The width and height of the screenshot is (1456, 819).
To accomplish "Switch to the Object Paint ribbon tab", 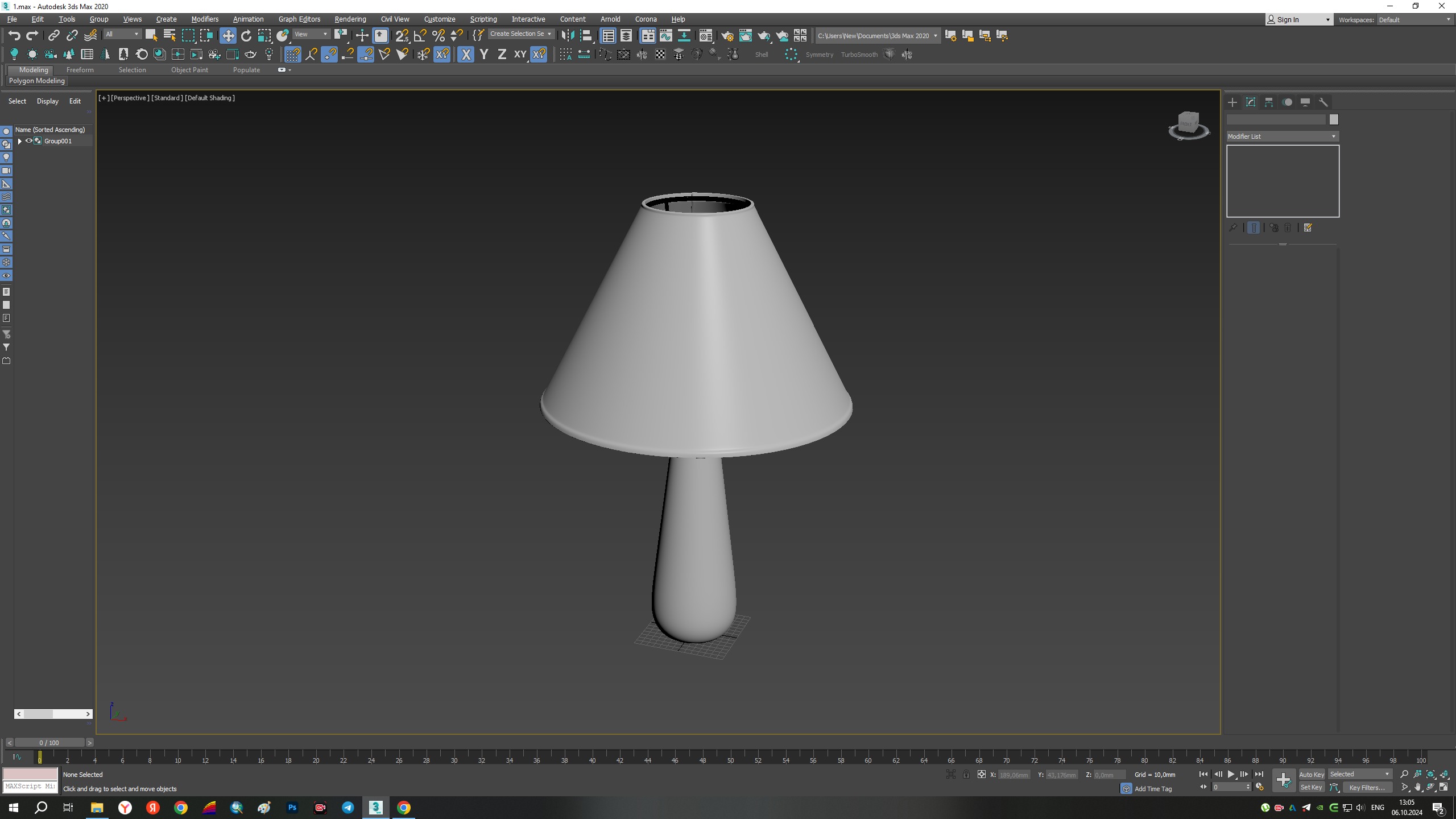I will (x=189, y=70).
